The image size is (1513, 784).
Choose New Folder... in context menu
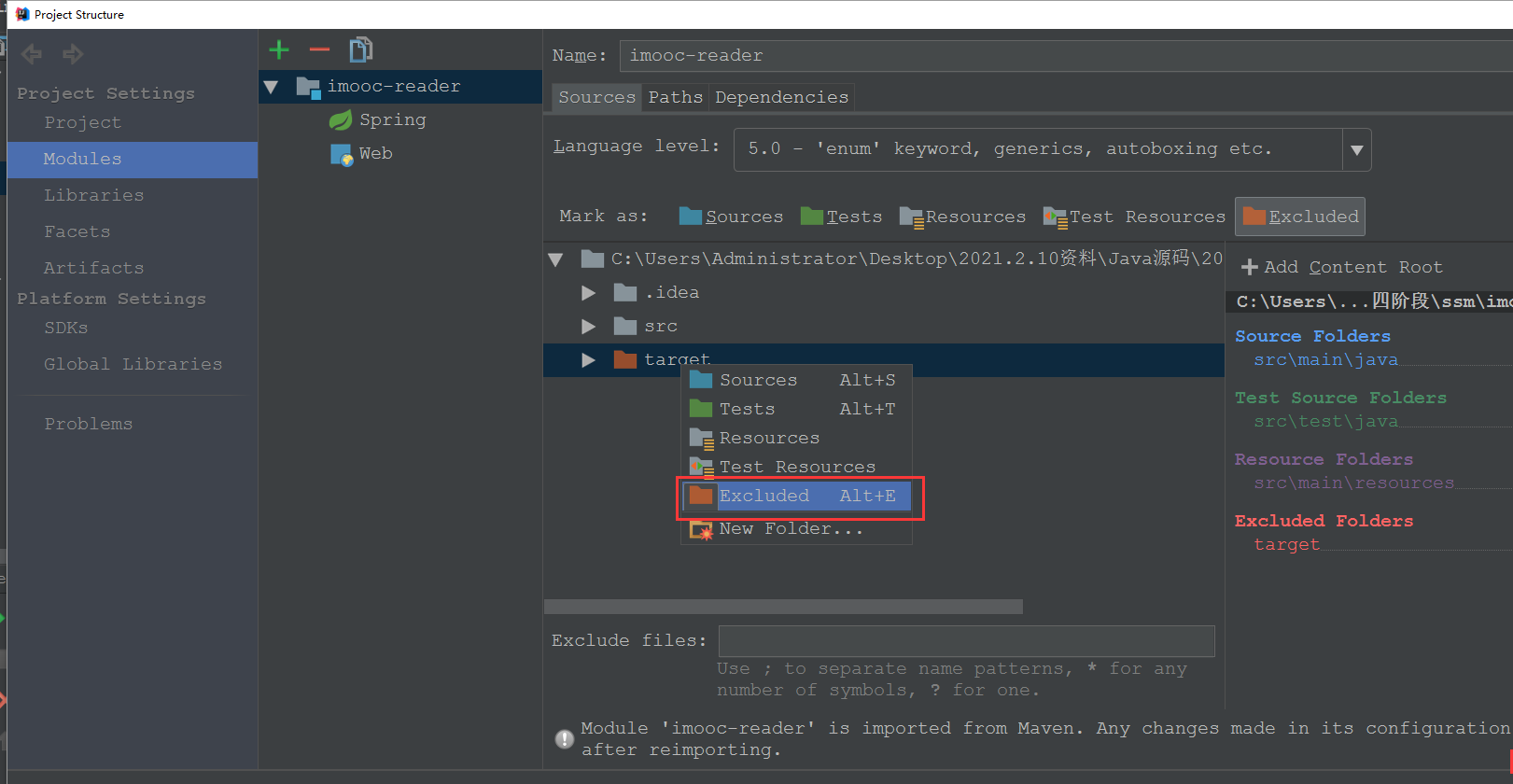pos(796,529)
